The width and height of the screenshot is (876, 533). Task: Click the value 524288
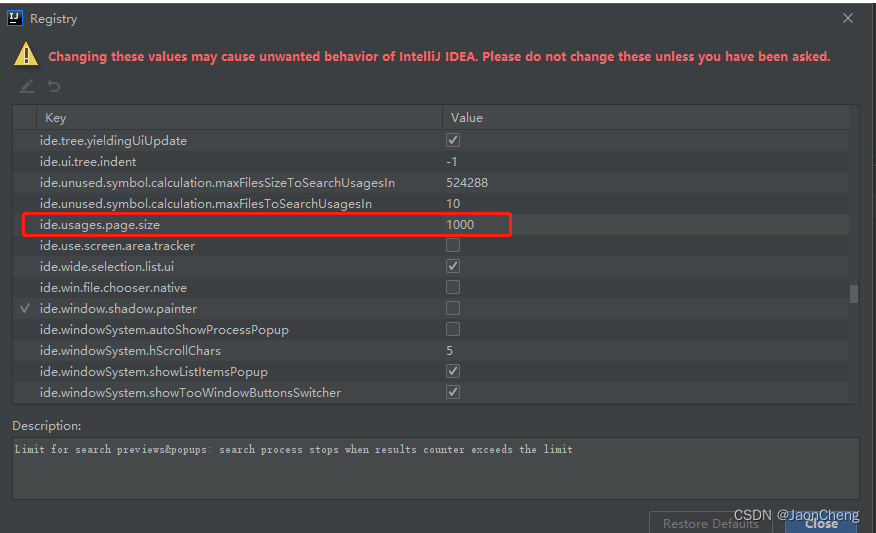tap(467, 183)
